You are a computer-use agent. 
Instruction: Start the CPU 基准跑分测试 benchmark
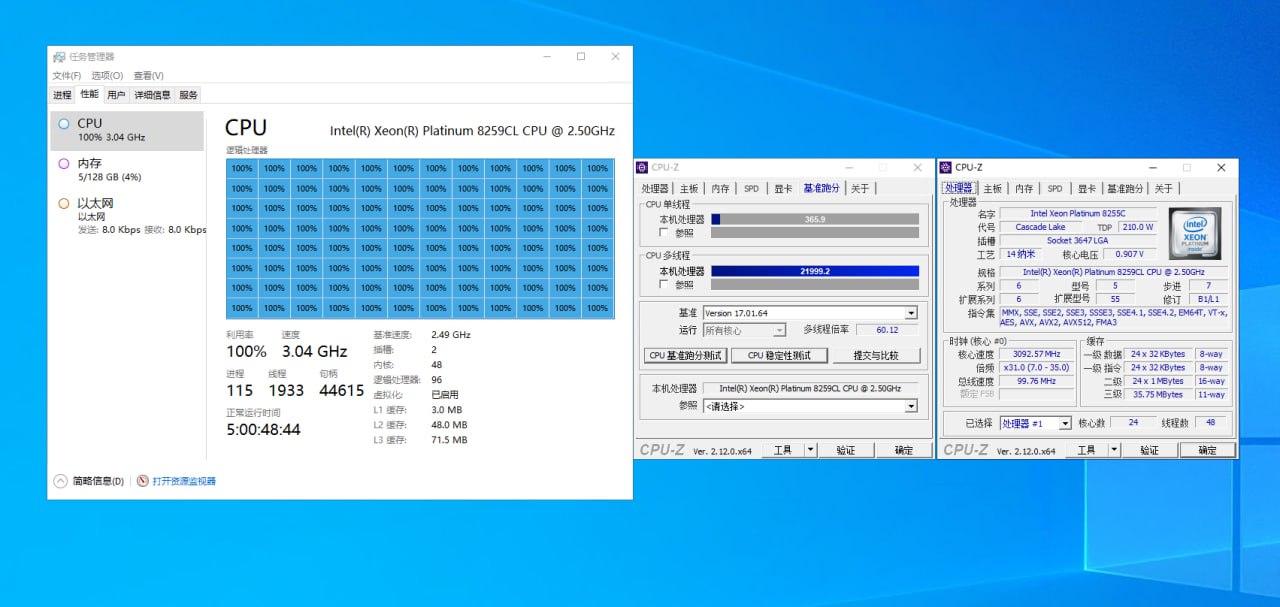pyautogui.click(x=686, y=355)
